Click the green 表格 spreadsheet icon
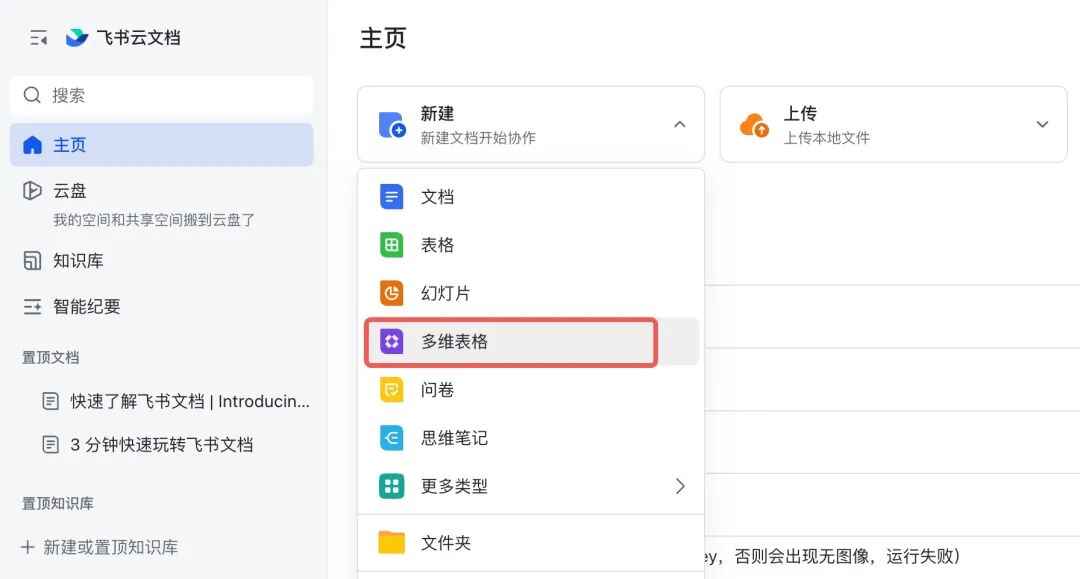Screen dimensions: 1080x579 (391, 245)
